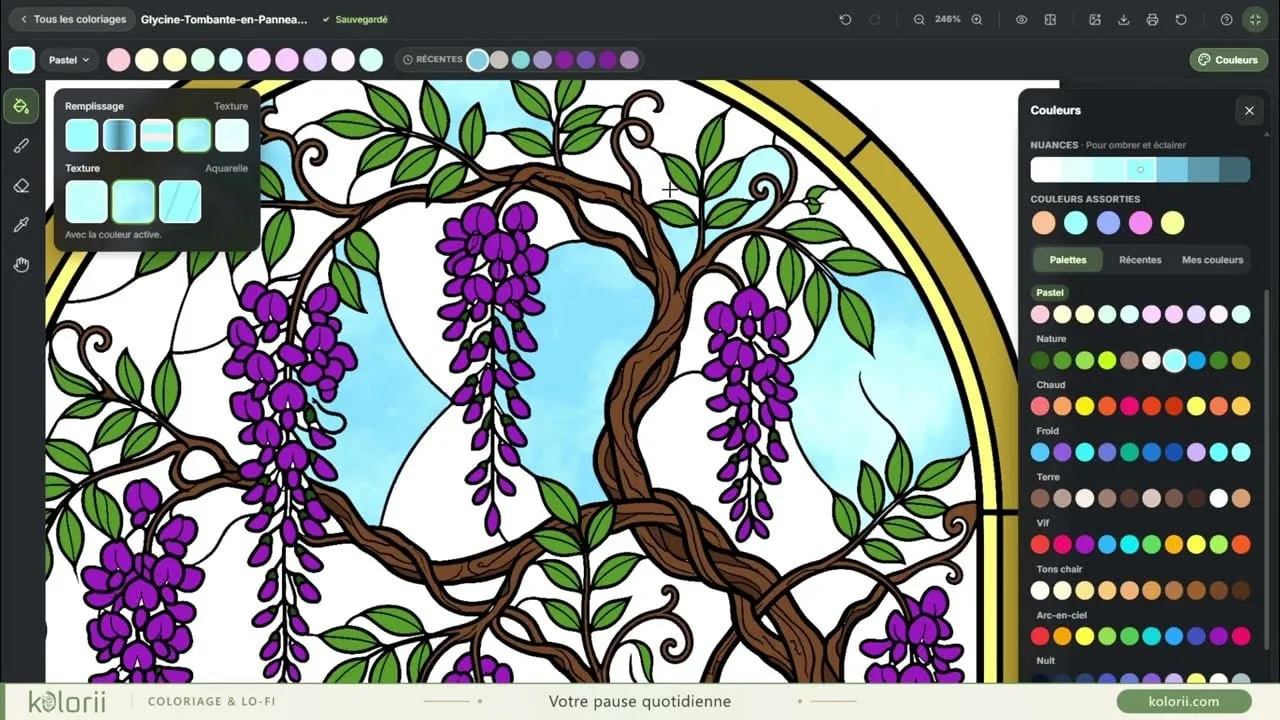Toggle the Couleurs panel button

(x=1228, y=60)
